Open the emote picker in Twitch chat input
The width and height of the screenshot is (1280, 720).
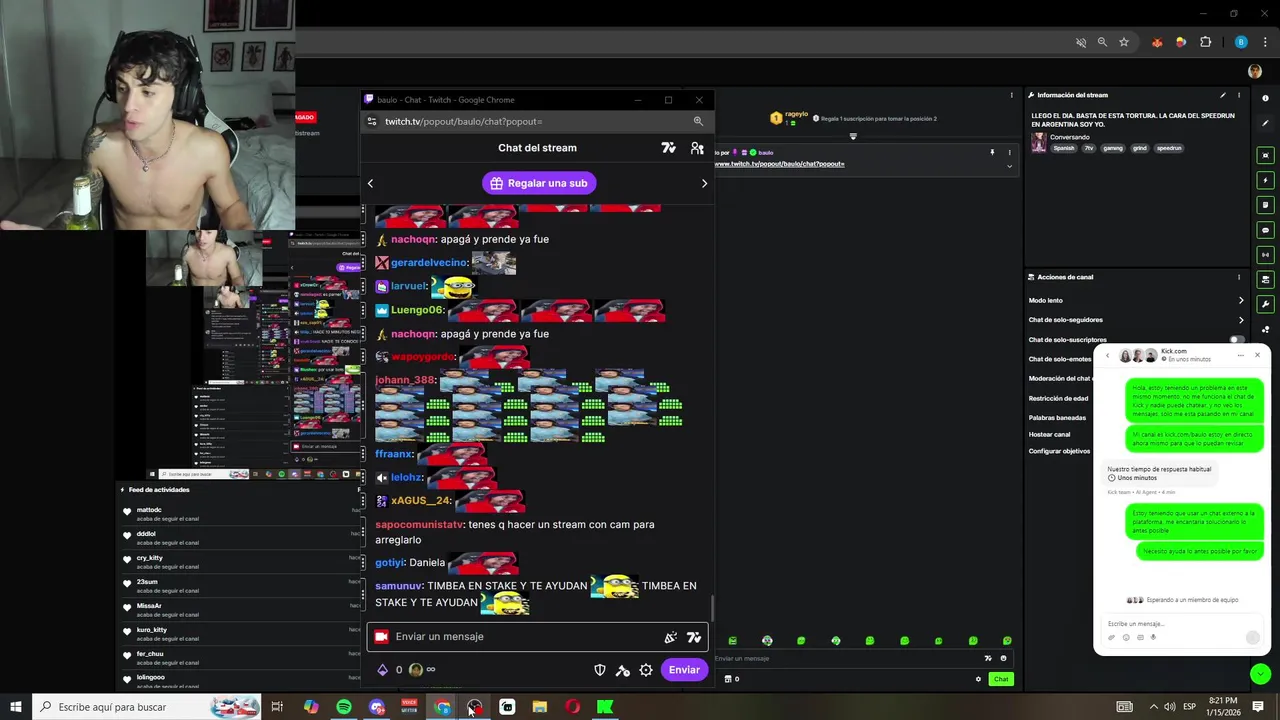[670, 637]
